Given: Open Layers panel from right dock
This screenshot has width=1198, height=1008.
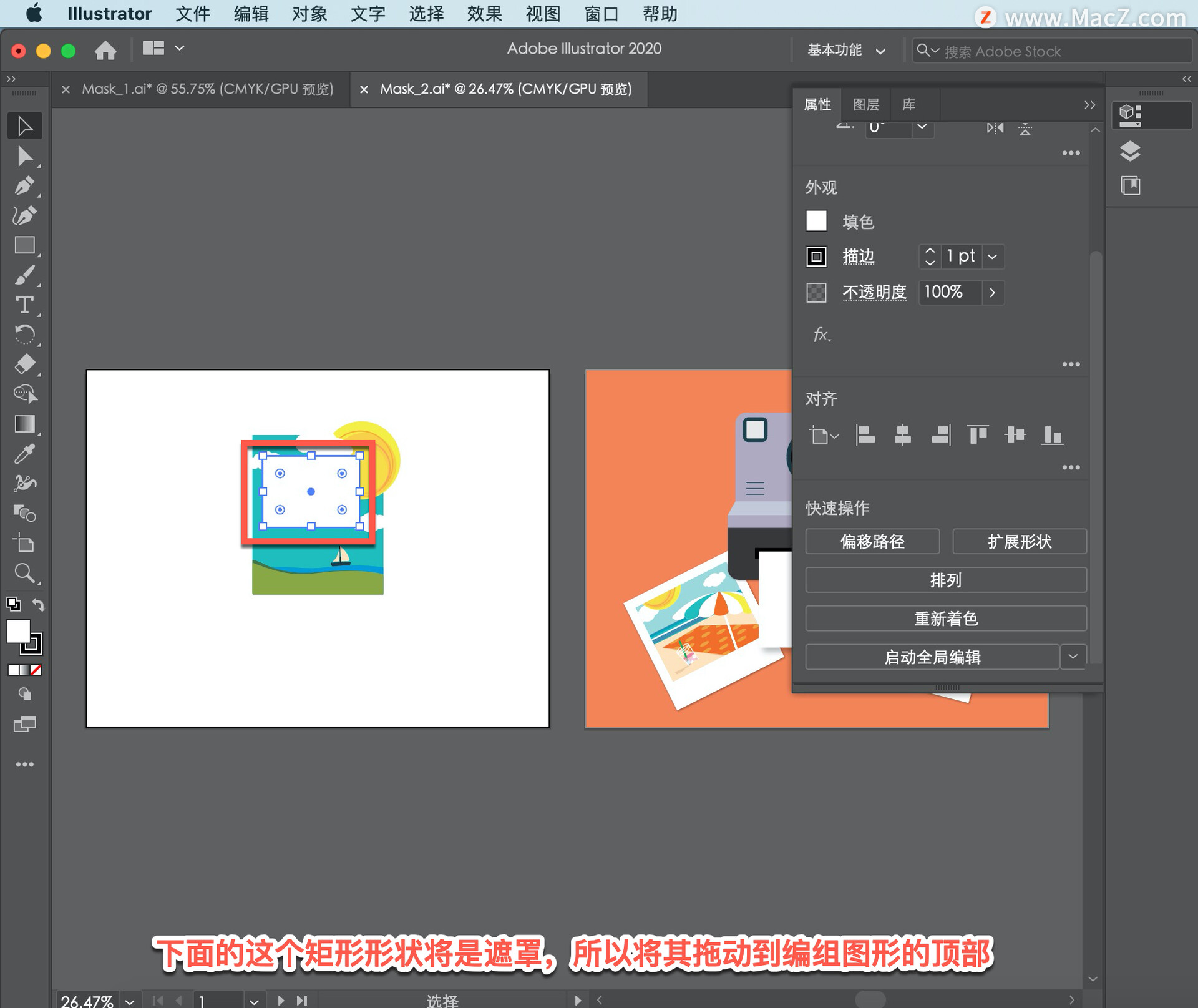Looking at the screenshot, I should coord(1130,151).
